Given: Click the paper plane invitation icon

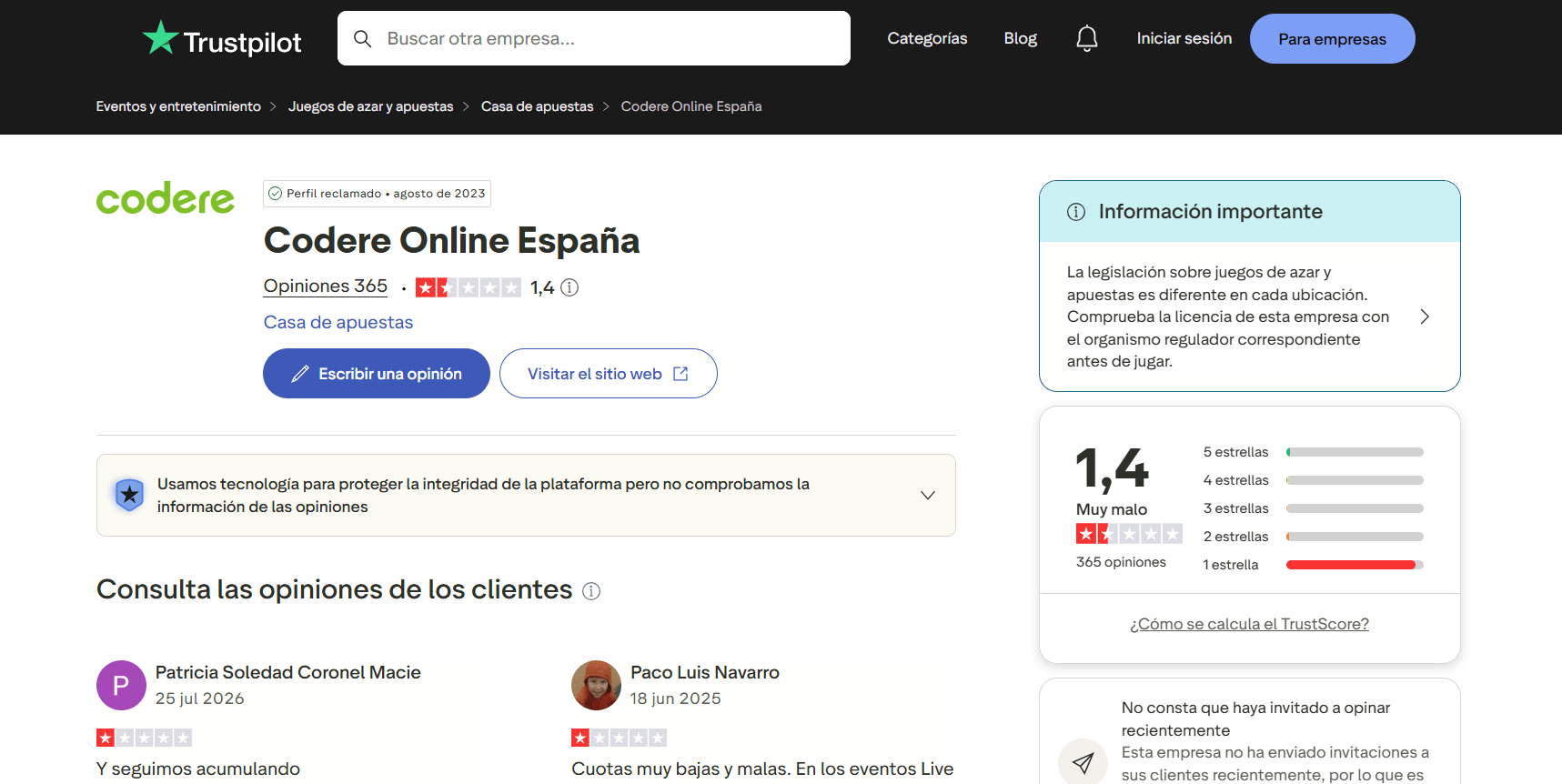Looking at the screenshot, I should [x=1083, y=762].
